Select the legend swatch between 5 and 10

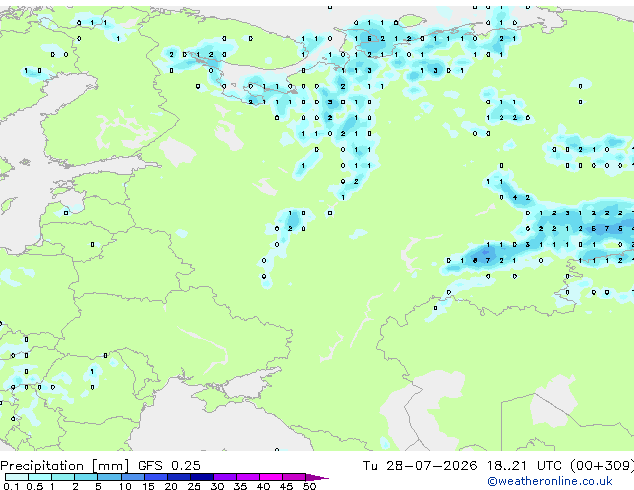[x=109, y=477]
